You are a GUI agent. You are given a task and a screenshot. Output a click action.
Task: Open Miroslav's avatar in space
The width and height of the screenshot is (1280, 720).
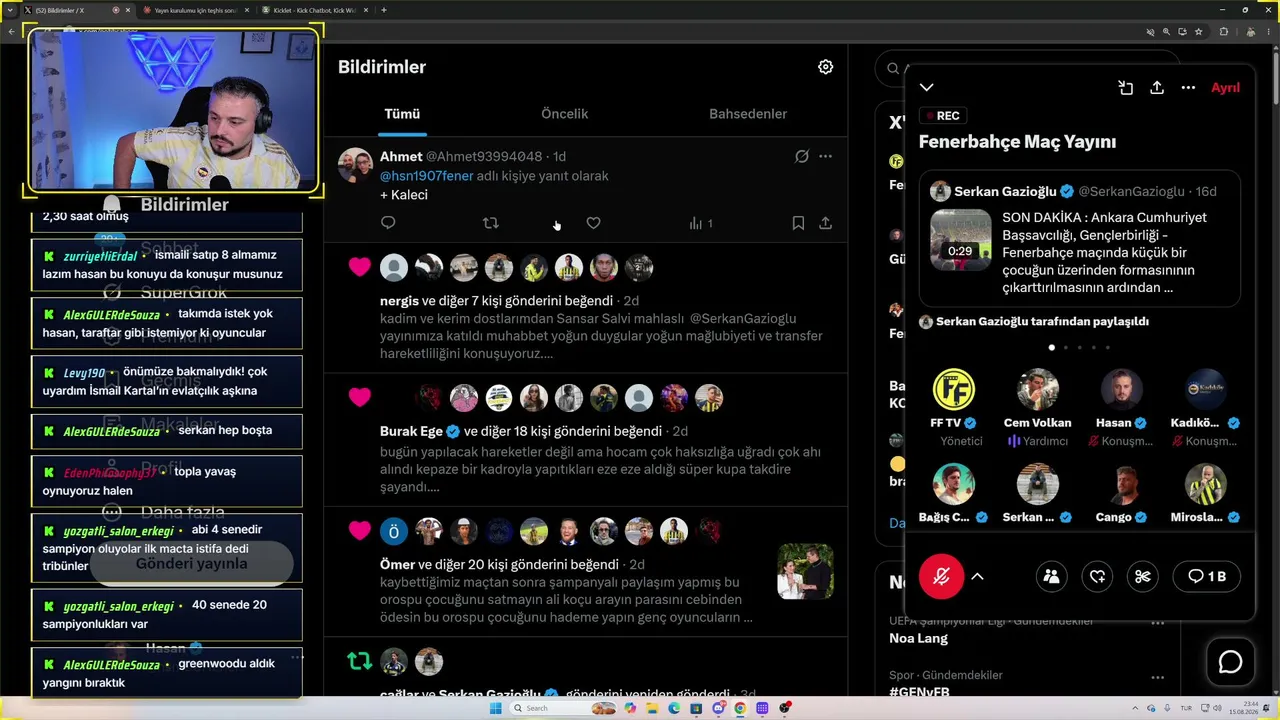point(1205,485)
